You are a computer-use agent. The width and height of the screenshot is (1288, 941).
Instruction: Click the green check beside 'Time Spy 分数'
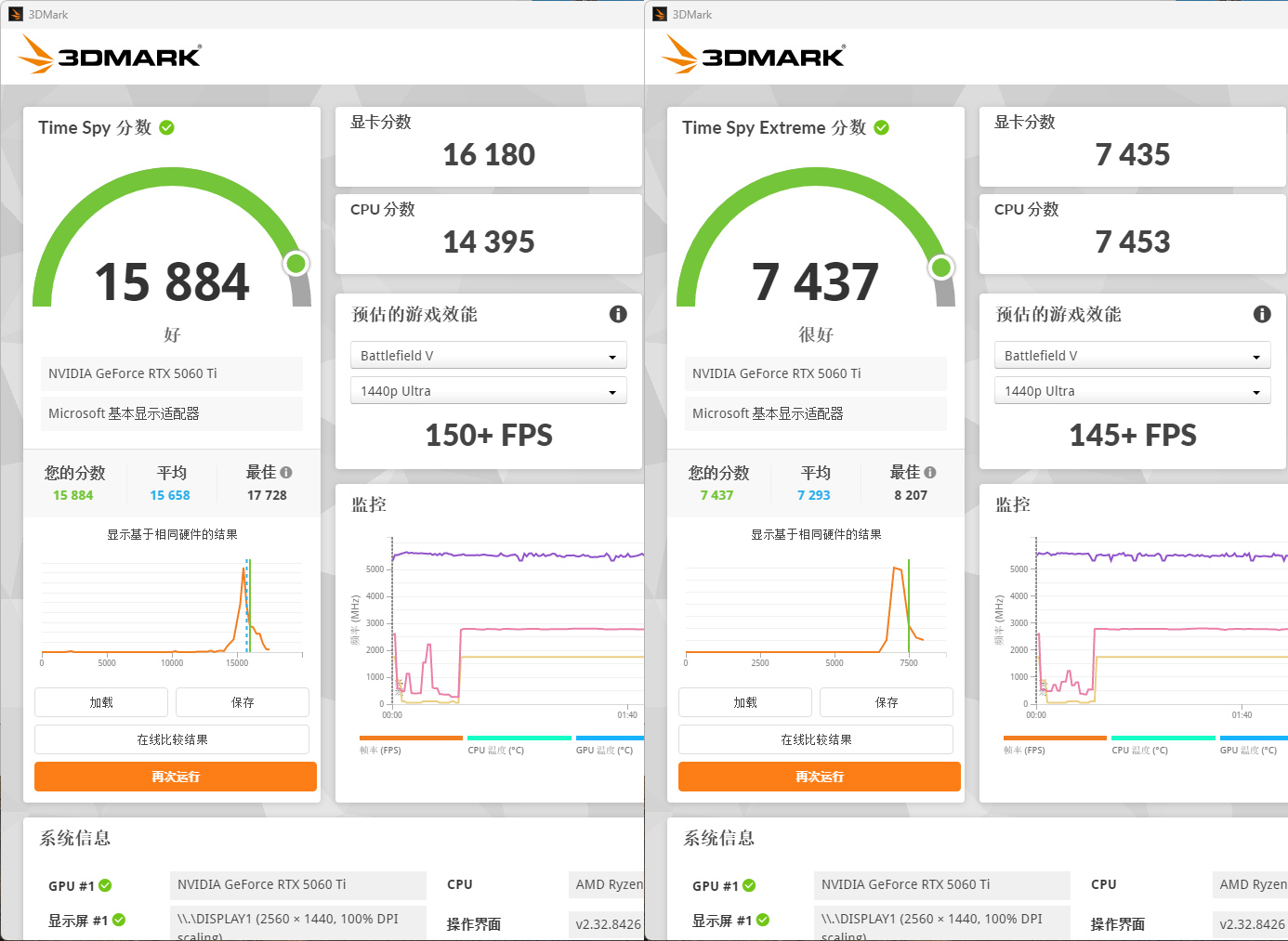click(x=167, y=127)
